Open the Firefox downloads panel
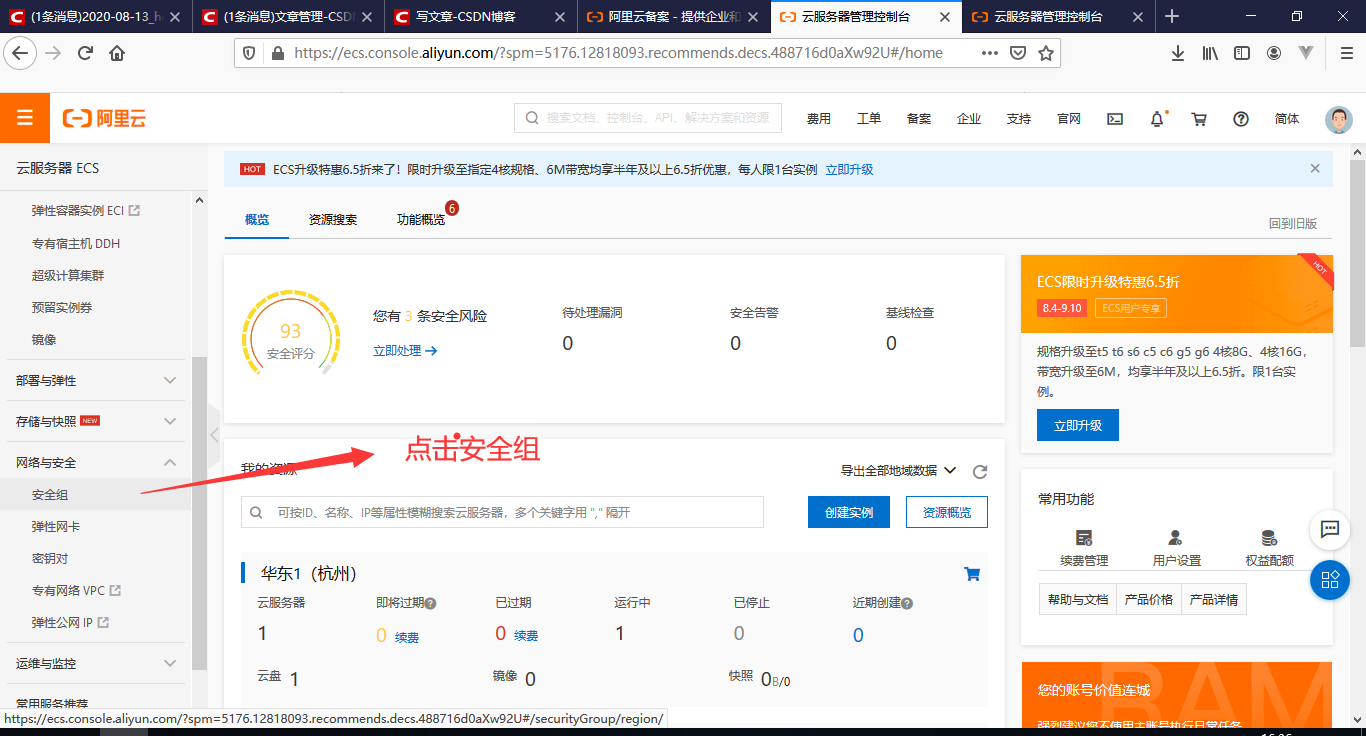The image size is (1366, 736). tap(1178, 53)
